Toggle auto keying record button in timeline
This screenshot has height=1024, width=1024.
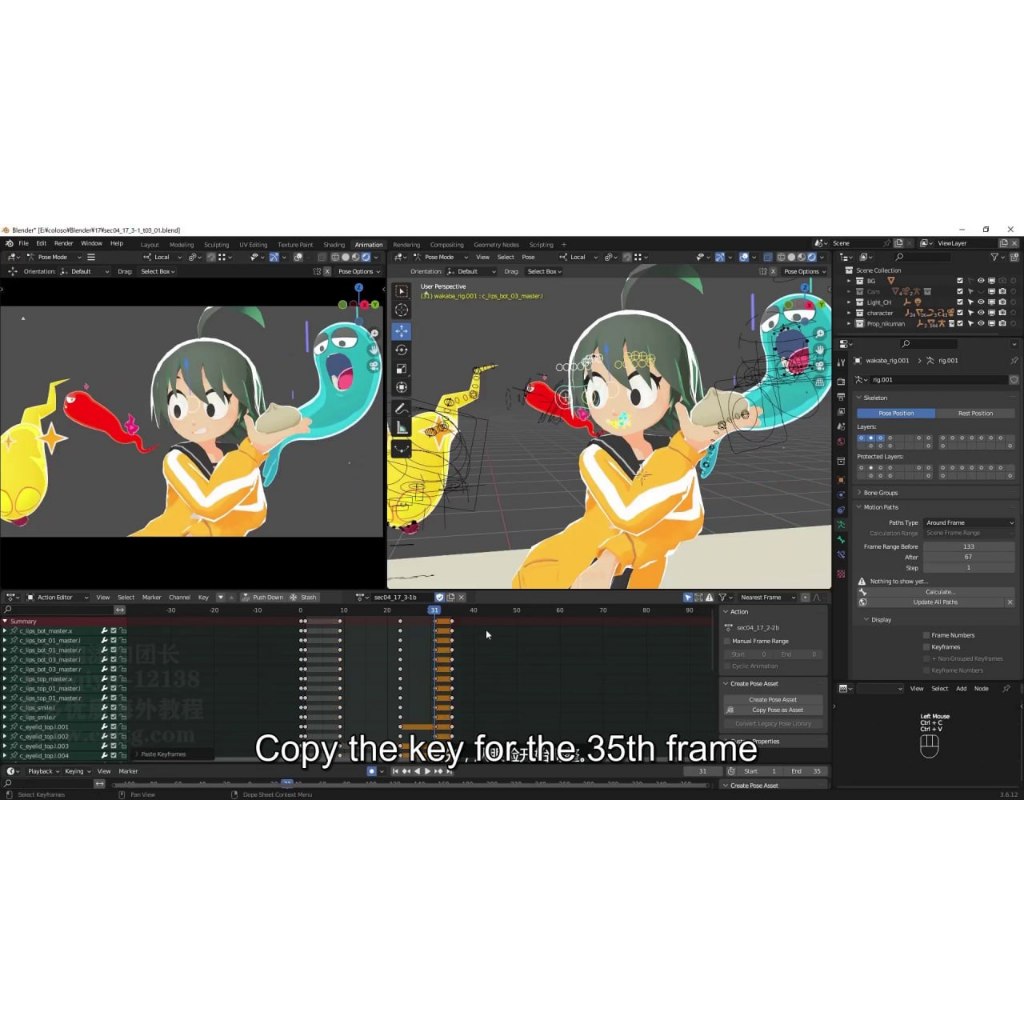click(372, 771)
